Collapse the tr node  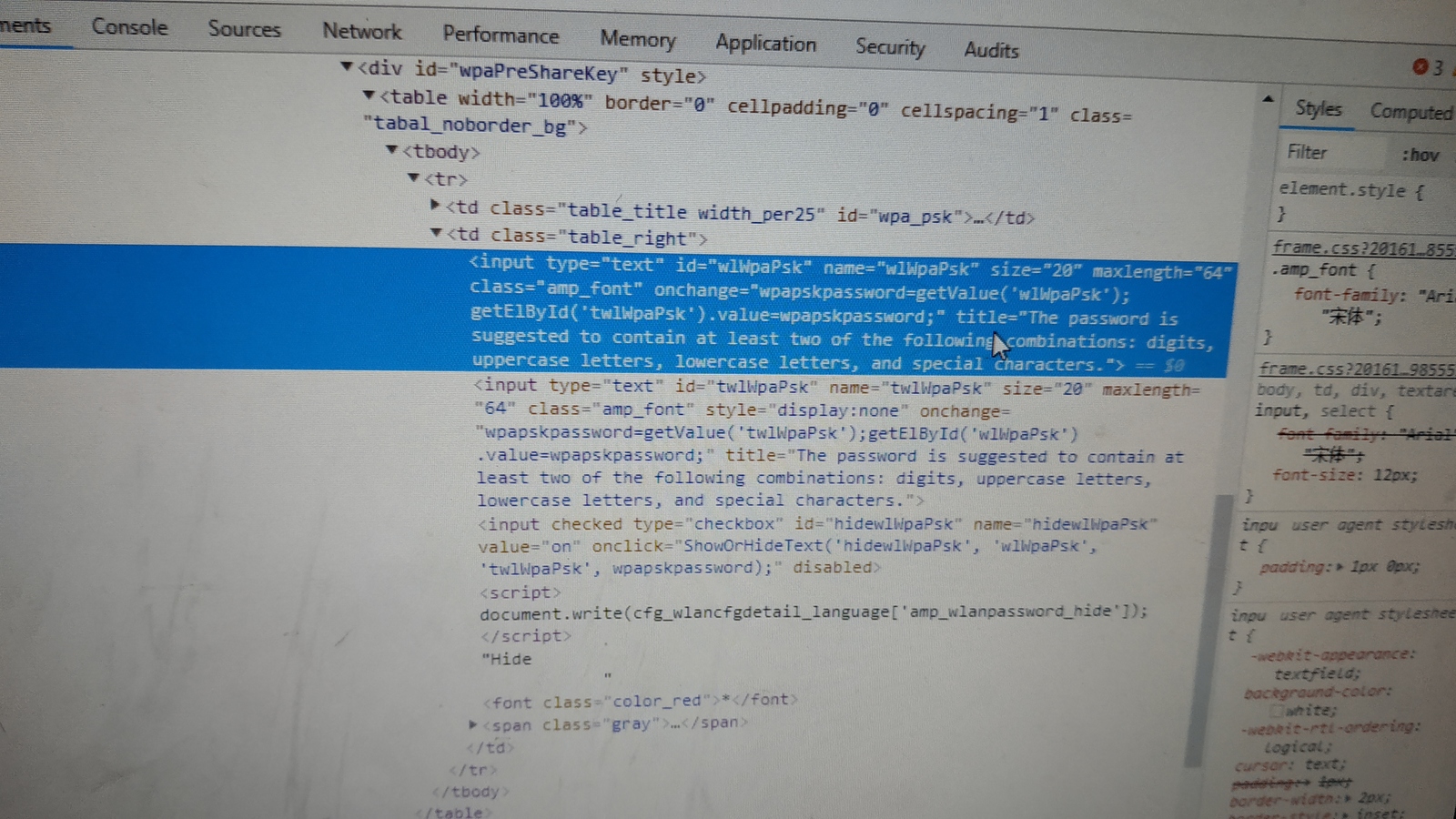[x=413, y=177]
